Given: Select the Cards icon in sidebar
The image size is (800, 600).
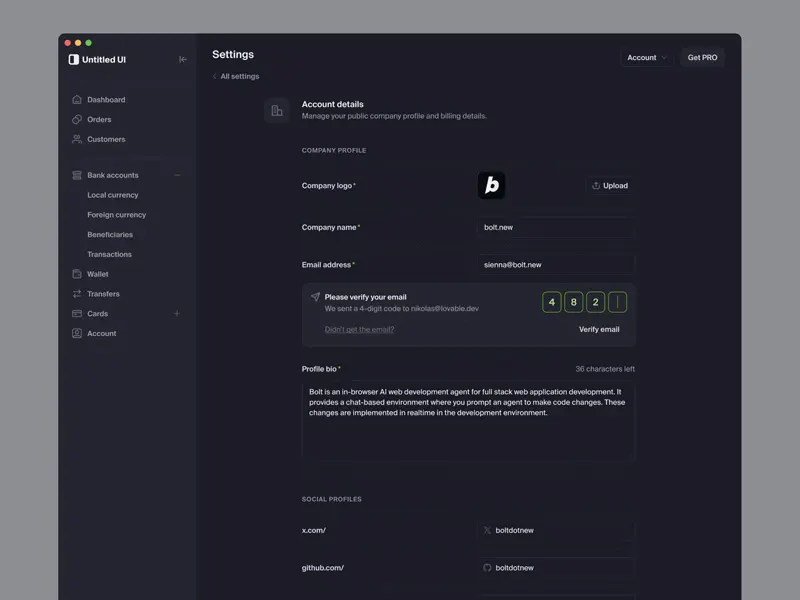Looking at the screenshot, I should [76, 313].
